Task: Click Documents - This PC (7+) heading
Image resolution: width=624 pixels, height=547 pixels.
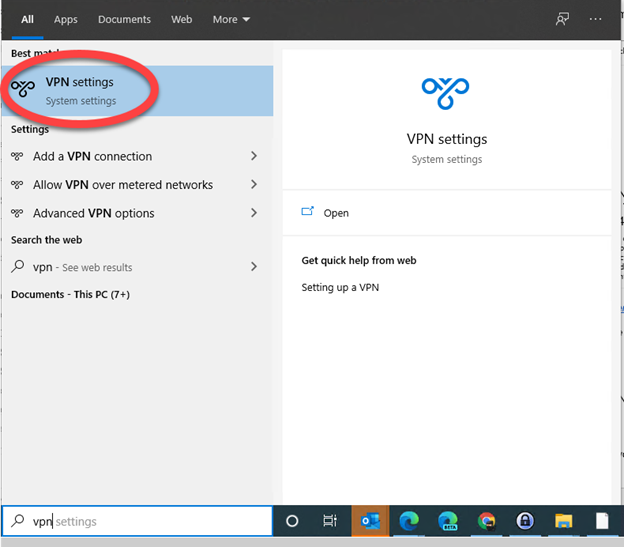Action: tap(70, 294)
